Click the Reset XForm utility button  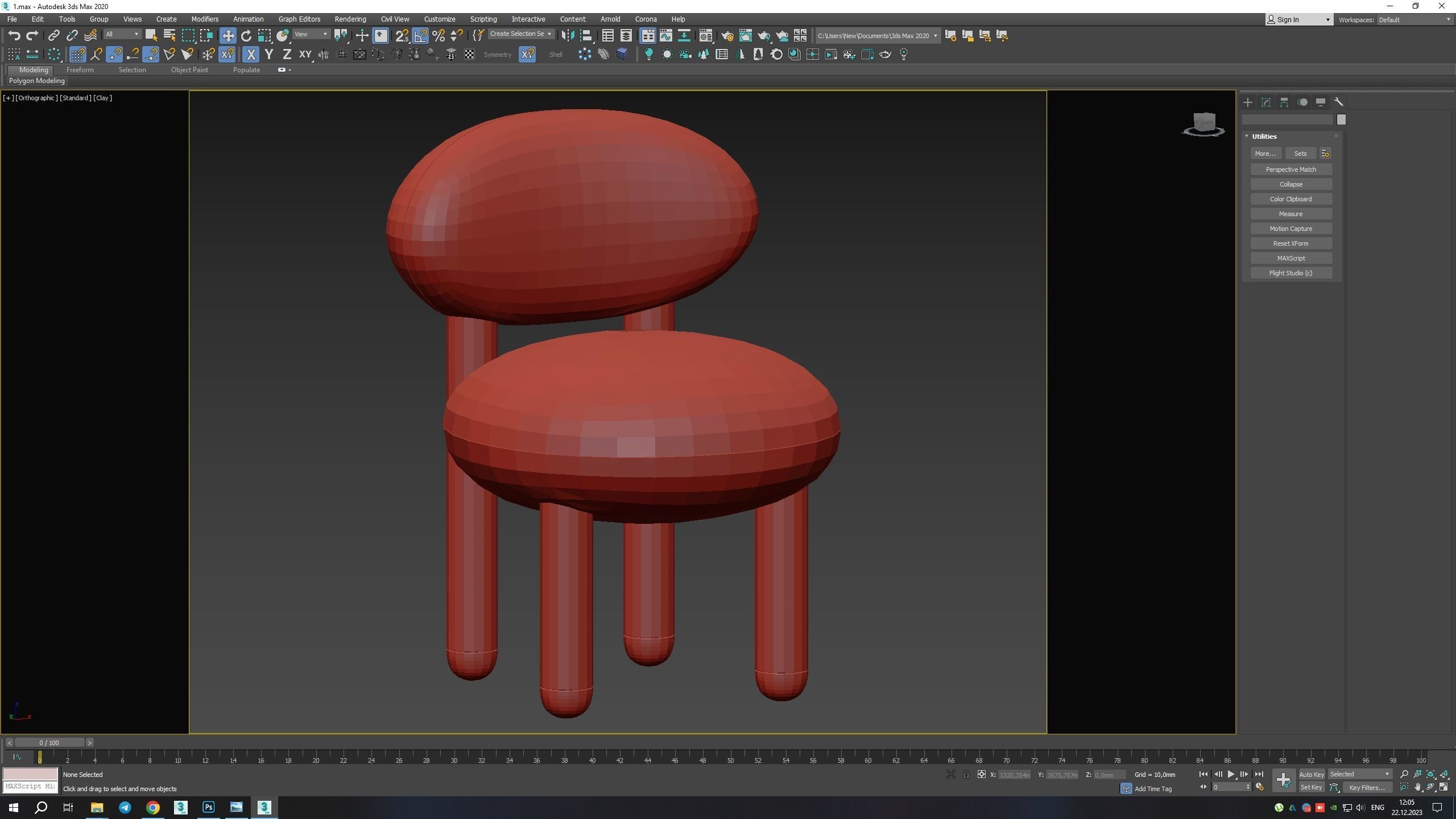pyautogui.click(x=1290, y=243)
